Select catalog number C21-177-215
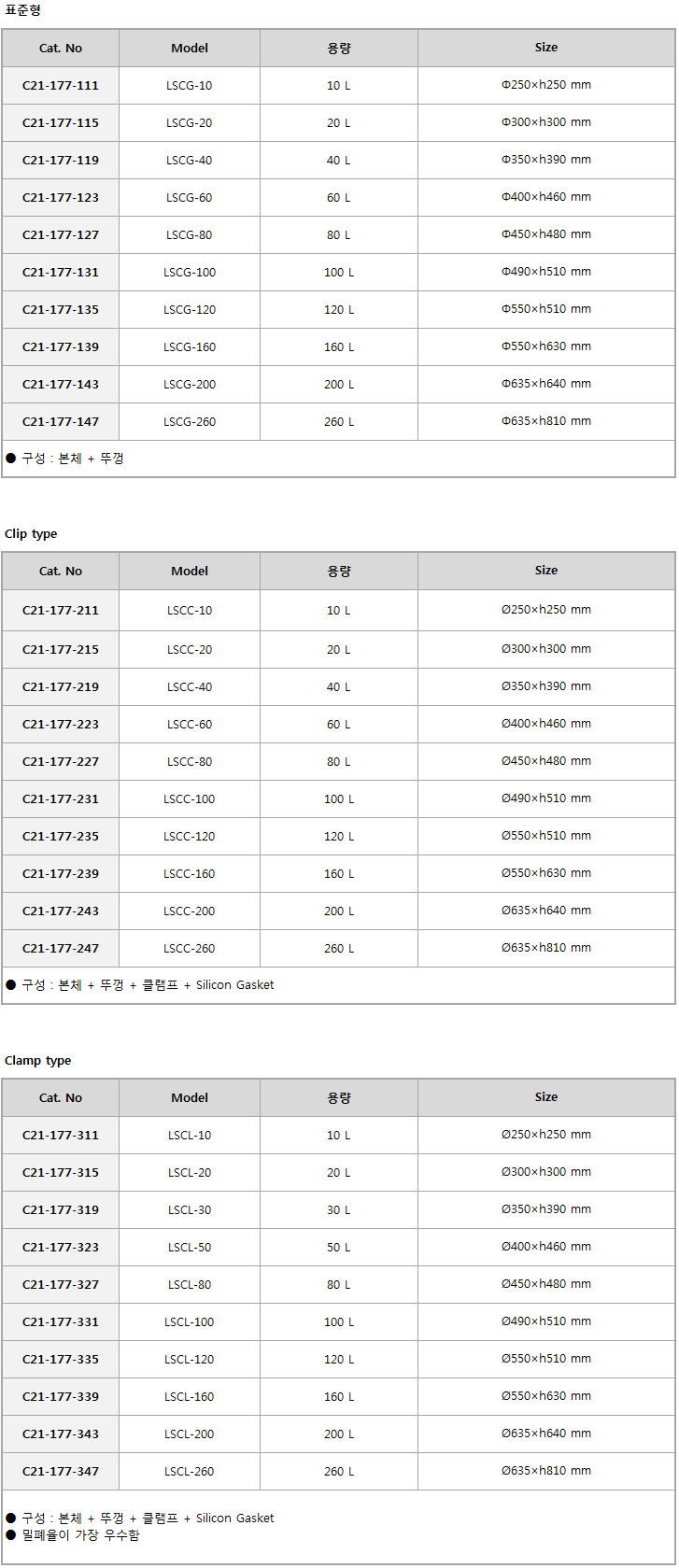 [x=61, y=650]
